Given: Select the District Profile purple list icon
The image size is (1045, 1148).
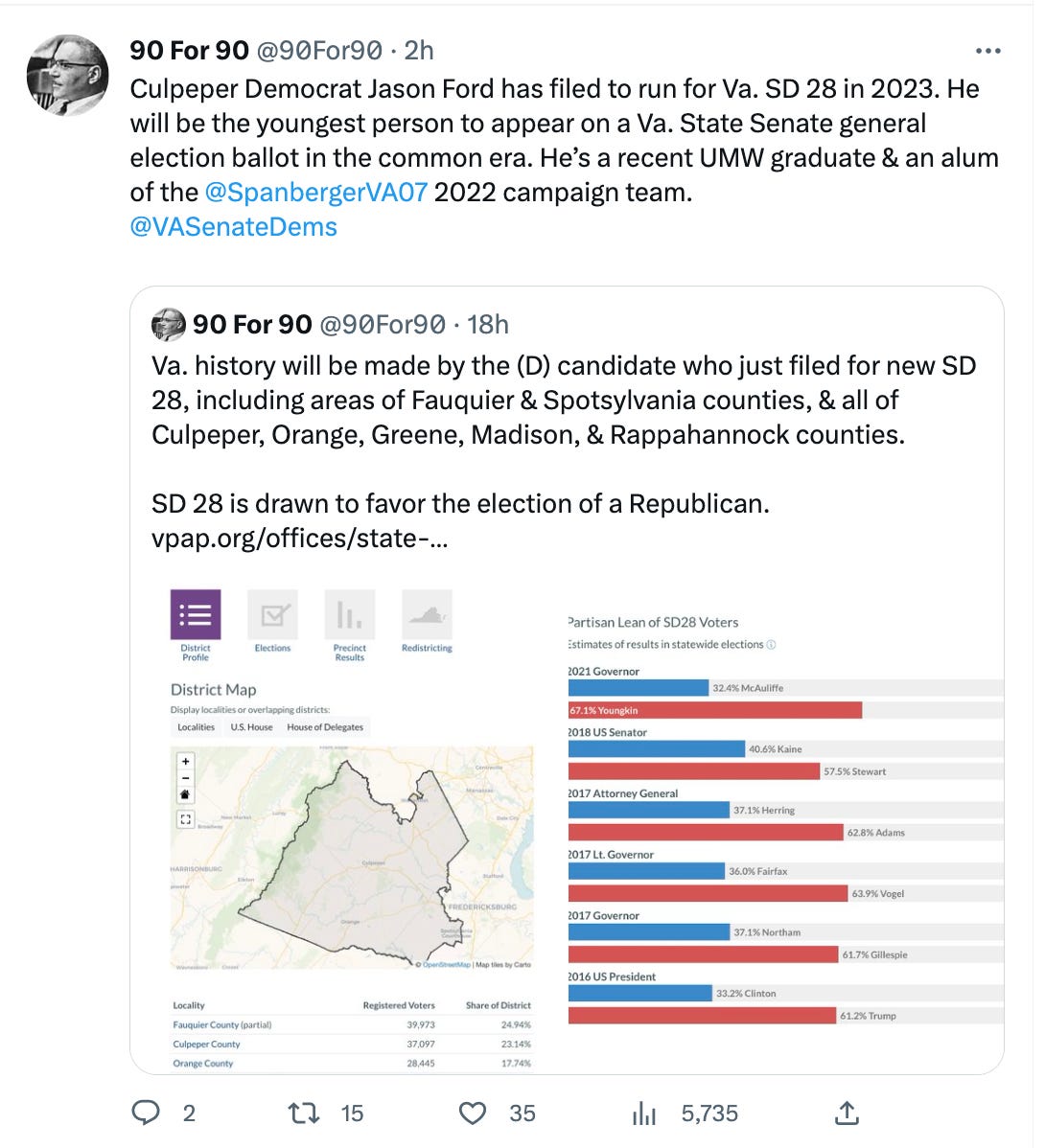Looking at the screenshot, I should click(196, 615).
